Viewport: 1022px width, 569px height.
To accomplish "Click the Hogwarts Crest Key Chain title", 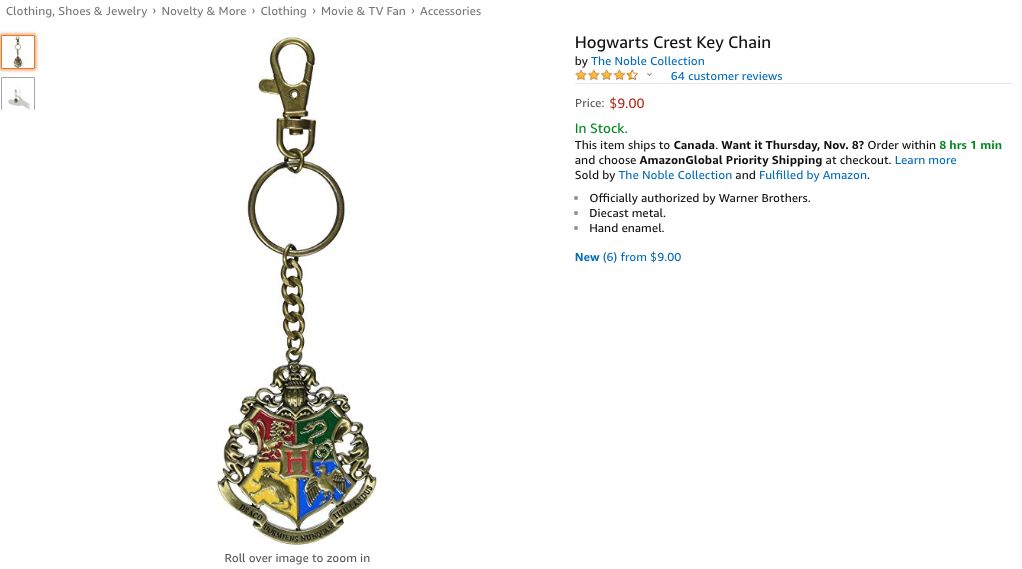I will [673, 42].
